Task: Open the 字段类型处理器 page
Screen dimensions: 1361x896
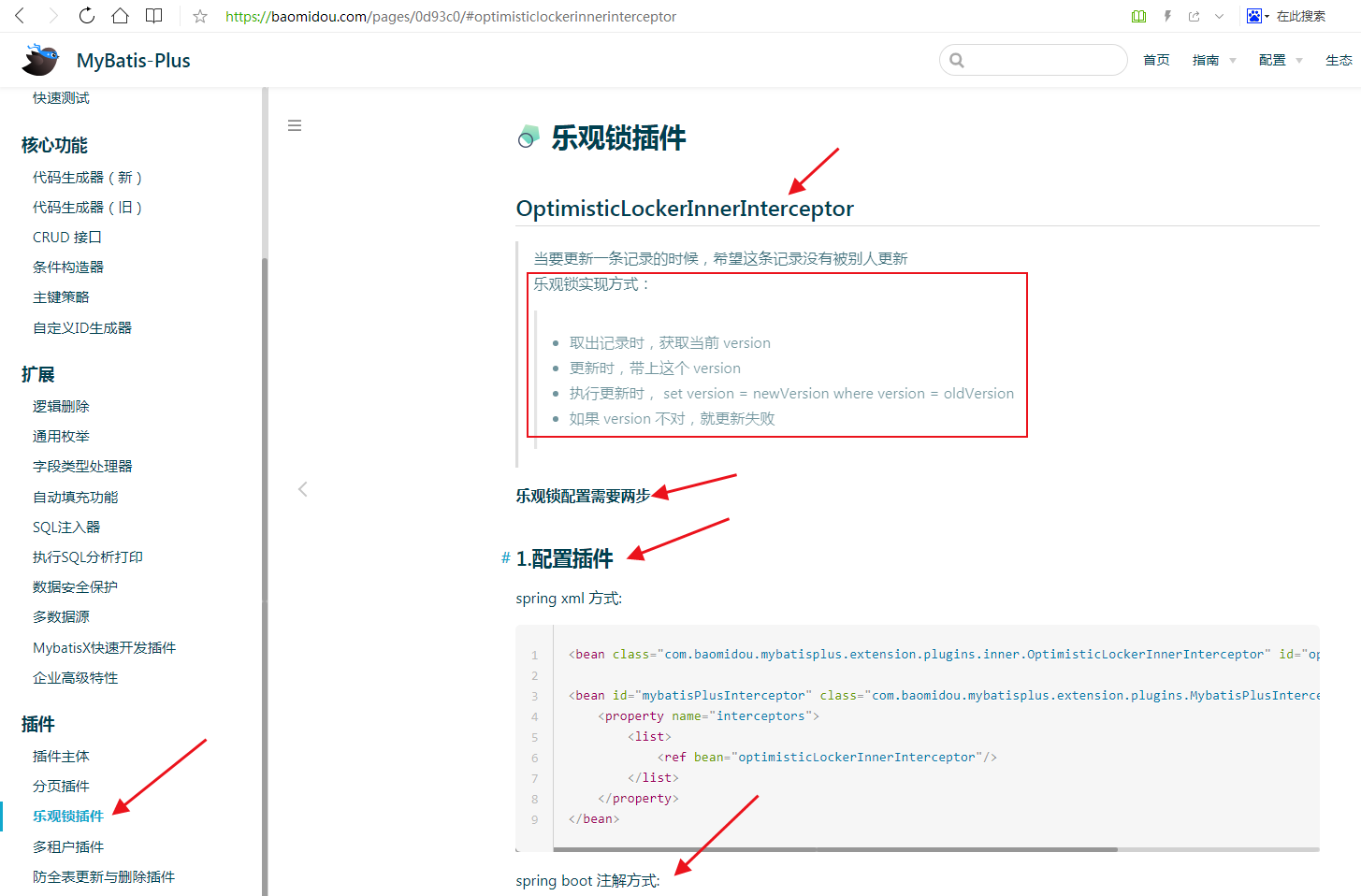Action: tap(82, 467)
